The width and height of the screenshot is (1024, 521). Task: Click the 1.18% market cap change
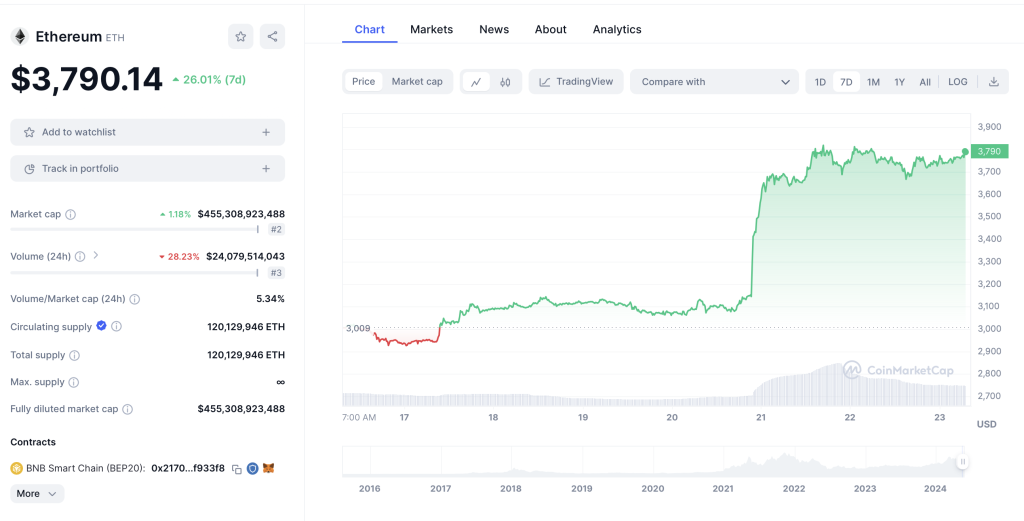[x=176, y=214]
